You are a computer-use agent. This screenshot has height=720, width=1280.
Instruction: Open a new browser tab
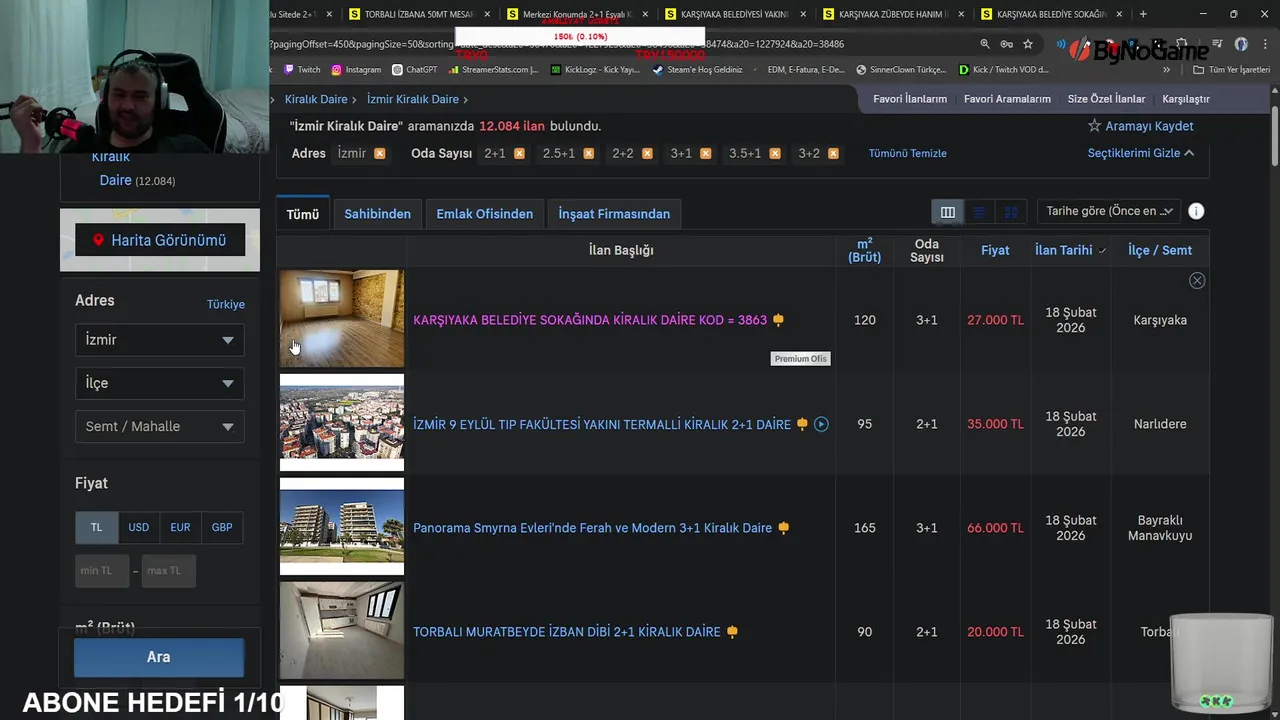point(1143,14)
